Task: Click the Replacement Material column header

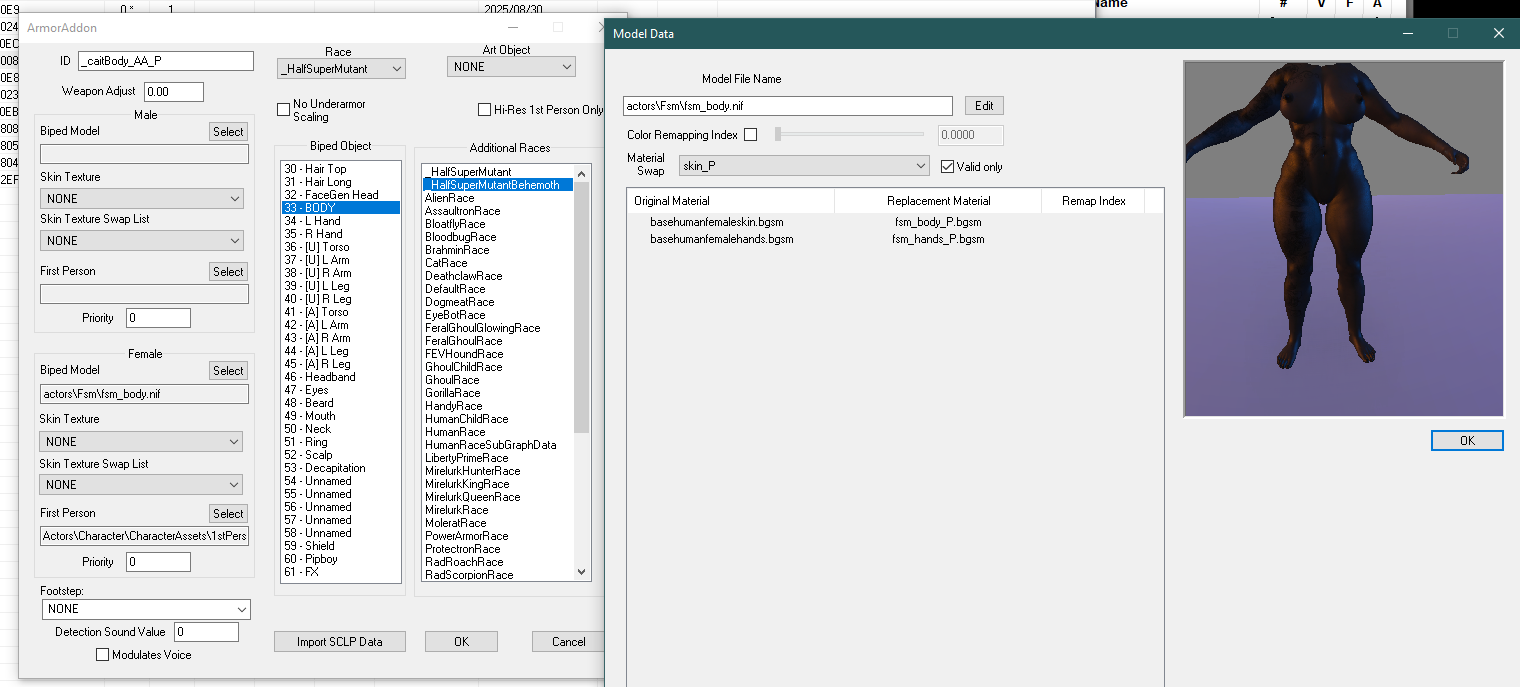Action: pos(938,201)
